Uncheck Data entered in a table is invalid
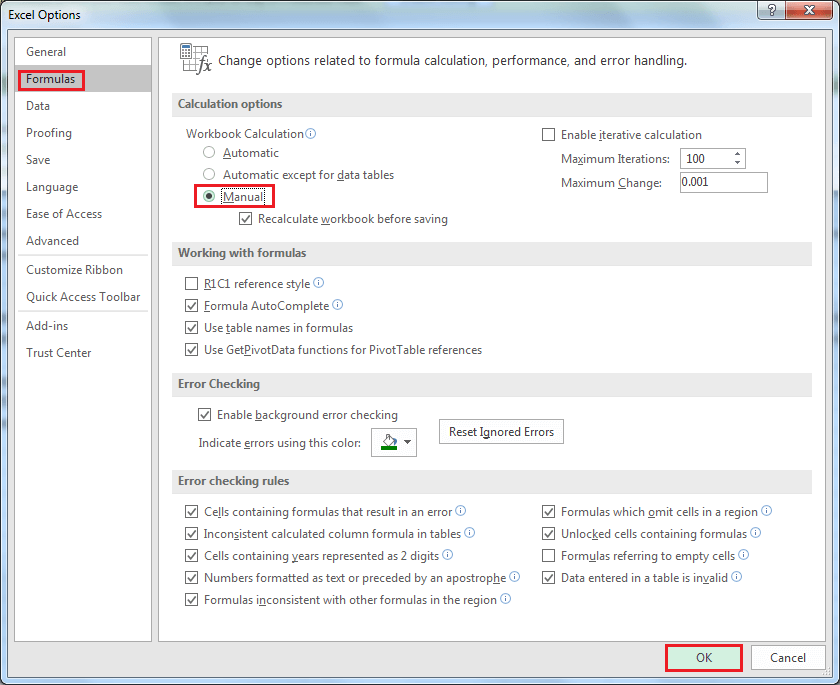This screenshot has height=685, width=840. click(549, 577)
